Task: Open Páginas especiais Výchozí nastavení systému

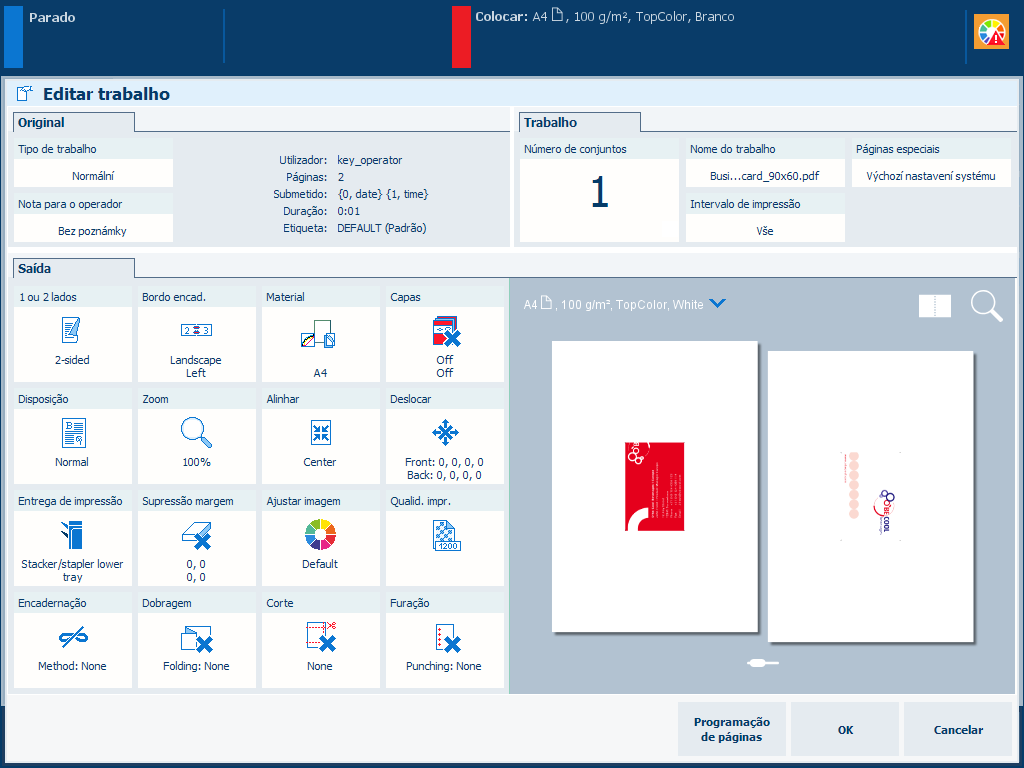Action: [x=931, y=174]
